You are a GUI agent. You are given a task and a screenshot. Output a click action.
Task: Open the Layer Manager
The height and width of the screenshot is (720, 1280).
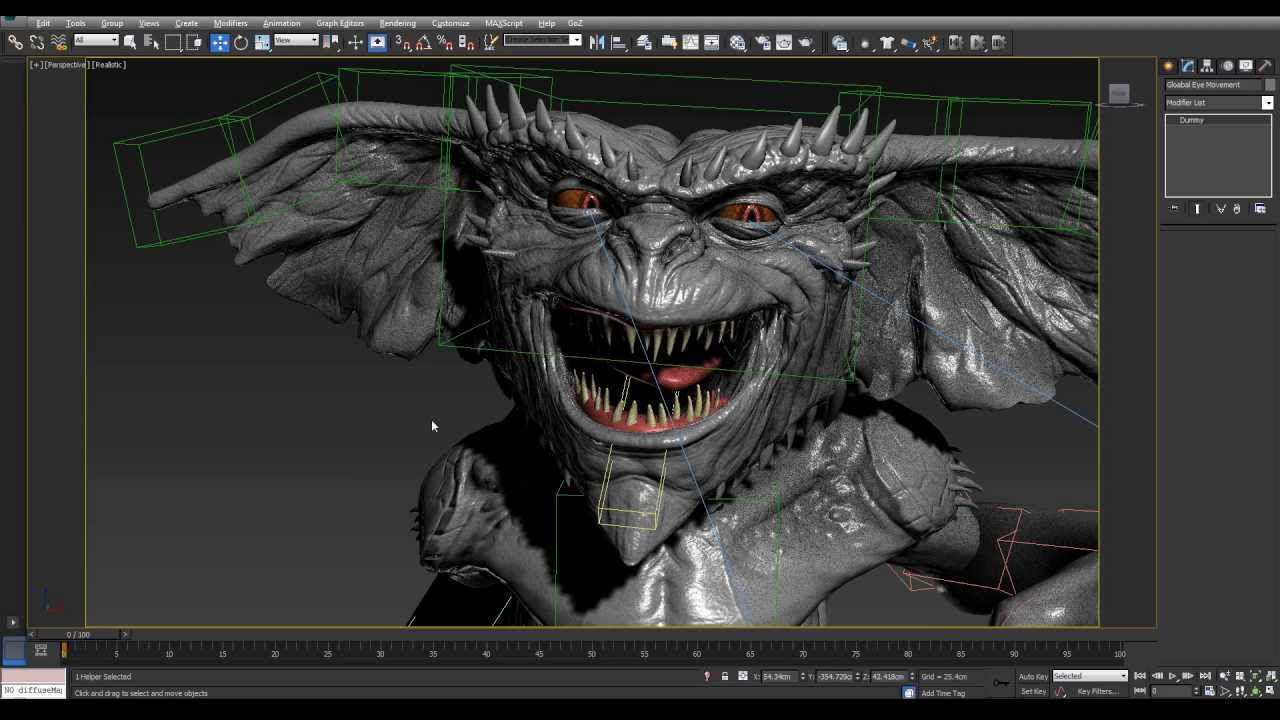(644, 42)
